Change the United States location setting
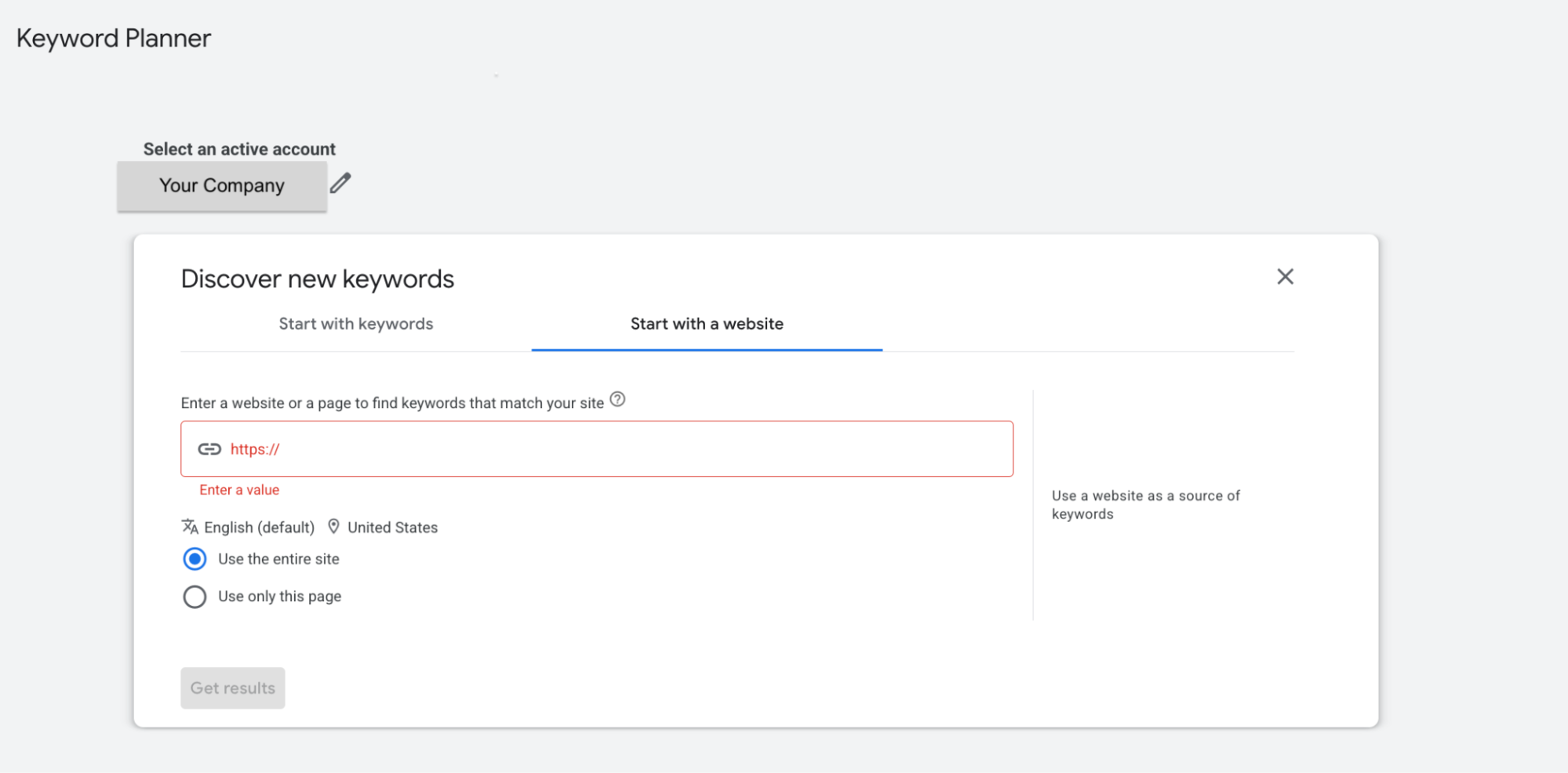This screenshot has height=773, width=1568. tap(392, 527)
